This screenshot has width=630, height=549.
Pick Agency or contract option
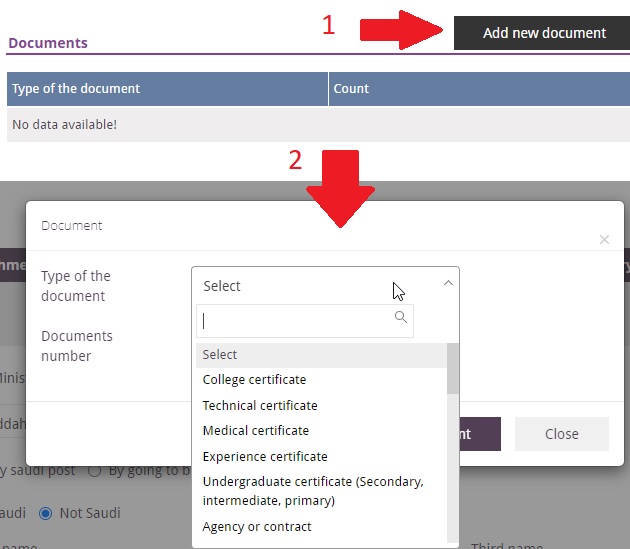click(x=257, y=527)
